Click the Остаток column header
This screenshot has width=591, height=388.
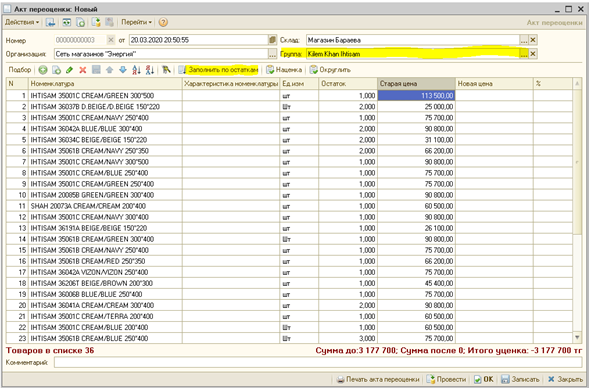click(348, 84)
